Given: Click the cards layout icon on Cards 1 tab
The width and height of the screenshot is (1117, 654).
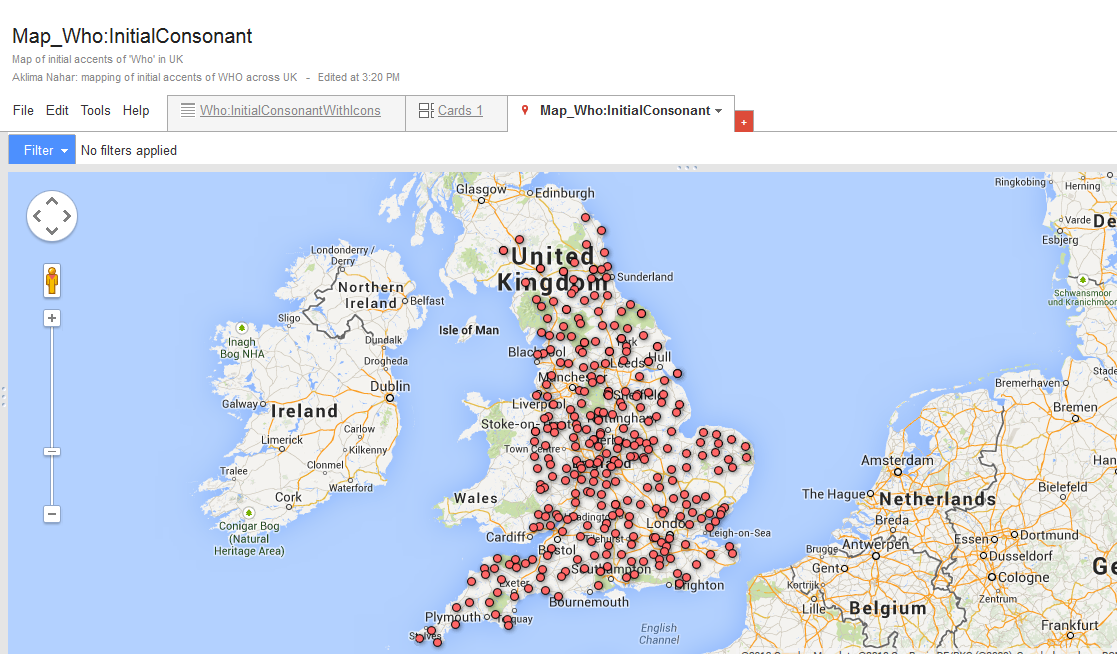Looking at the screenshot, I should click(x=426, y=110).
